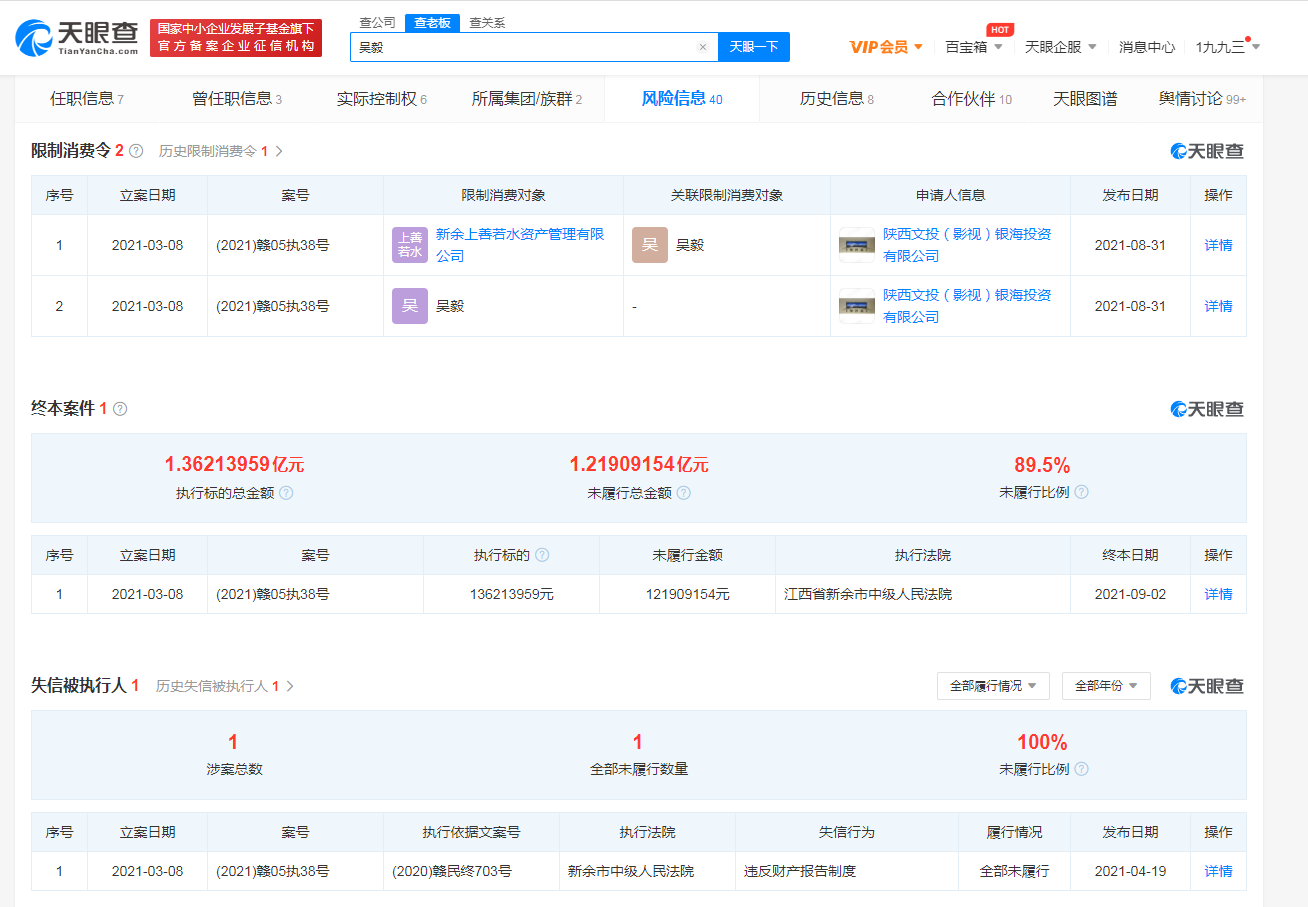This screenshot has width=1308, height=907.
Task: Click 吴毅 avatar in row 1 关联对象
Action: click(650, 245)
